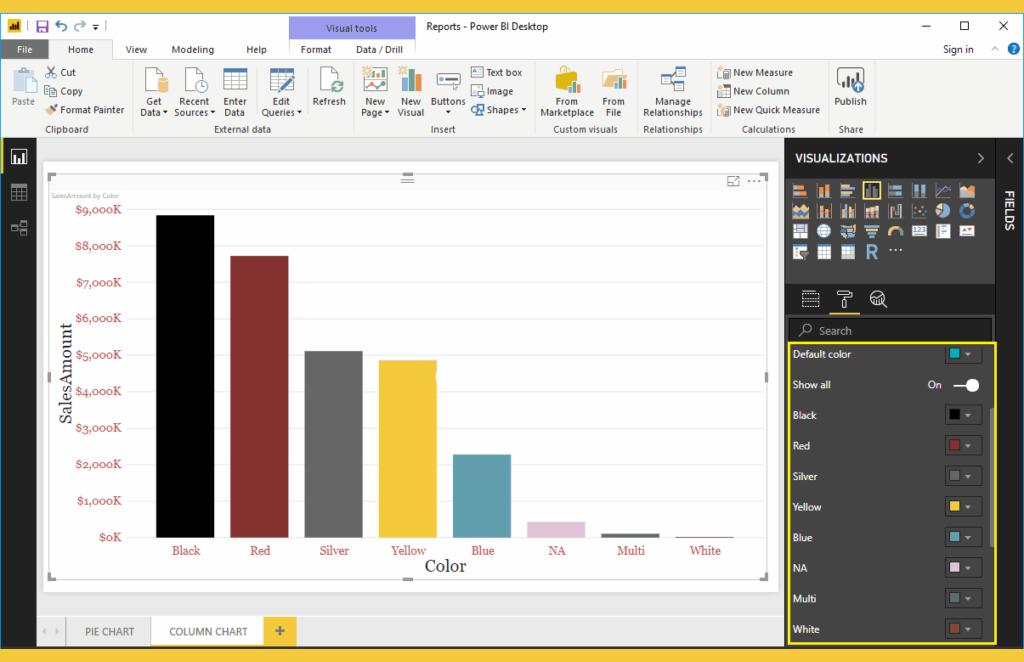
Task: Select the Map globe visual
Action: coord(824,231)
